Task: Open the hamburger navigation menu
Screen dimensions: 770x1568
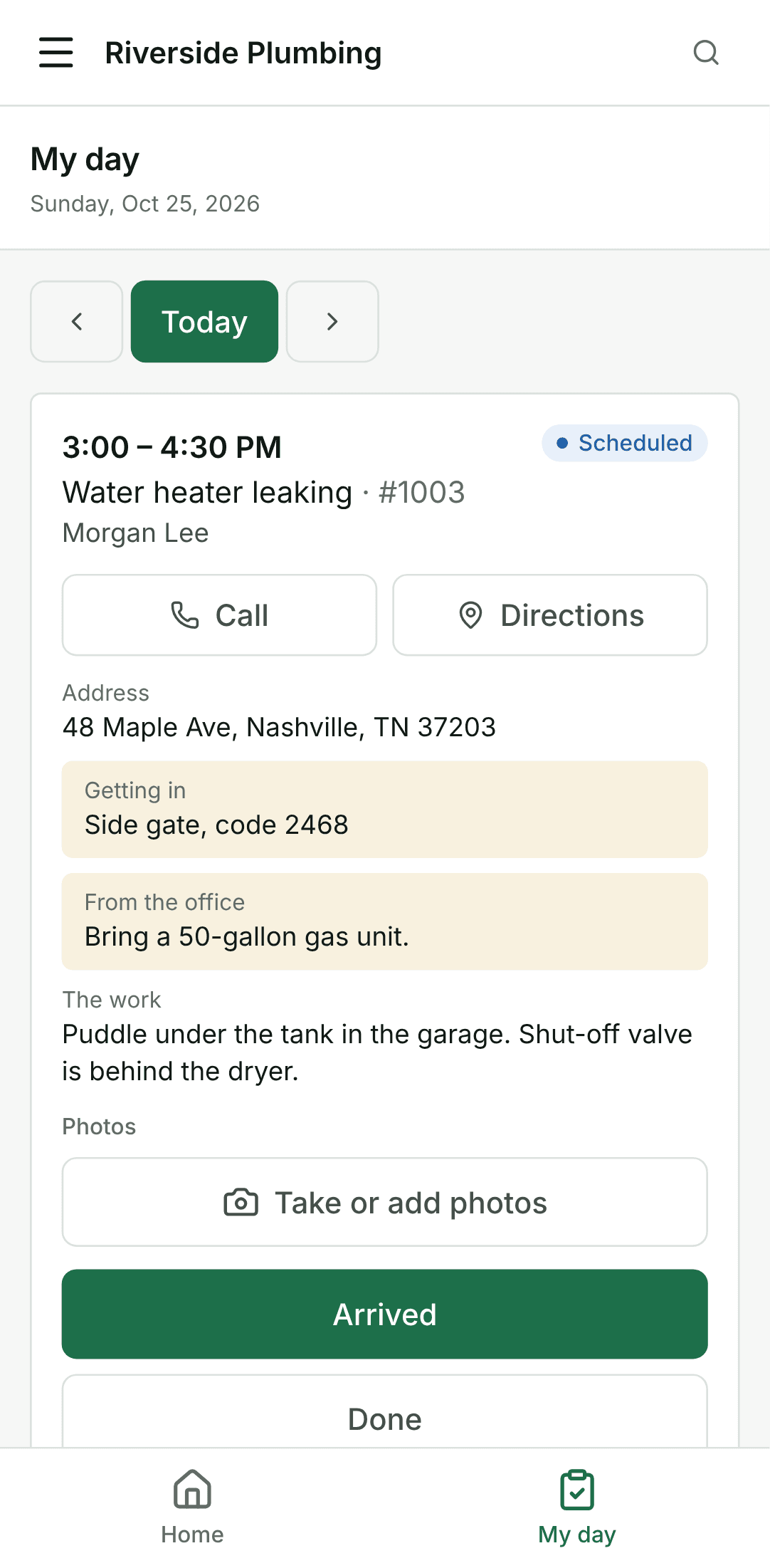Action: click(56, 53)
